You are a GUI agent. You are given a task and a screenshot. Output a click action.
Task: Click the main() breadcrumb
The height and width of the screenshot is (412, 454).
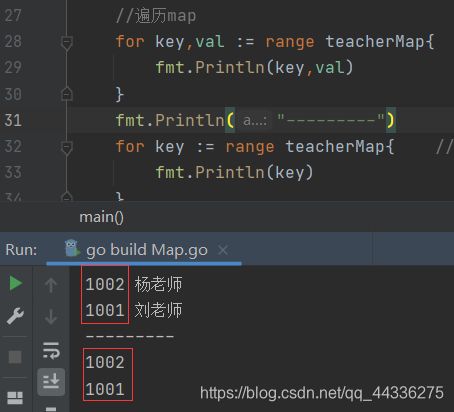101,217
